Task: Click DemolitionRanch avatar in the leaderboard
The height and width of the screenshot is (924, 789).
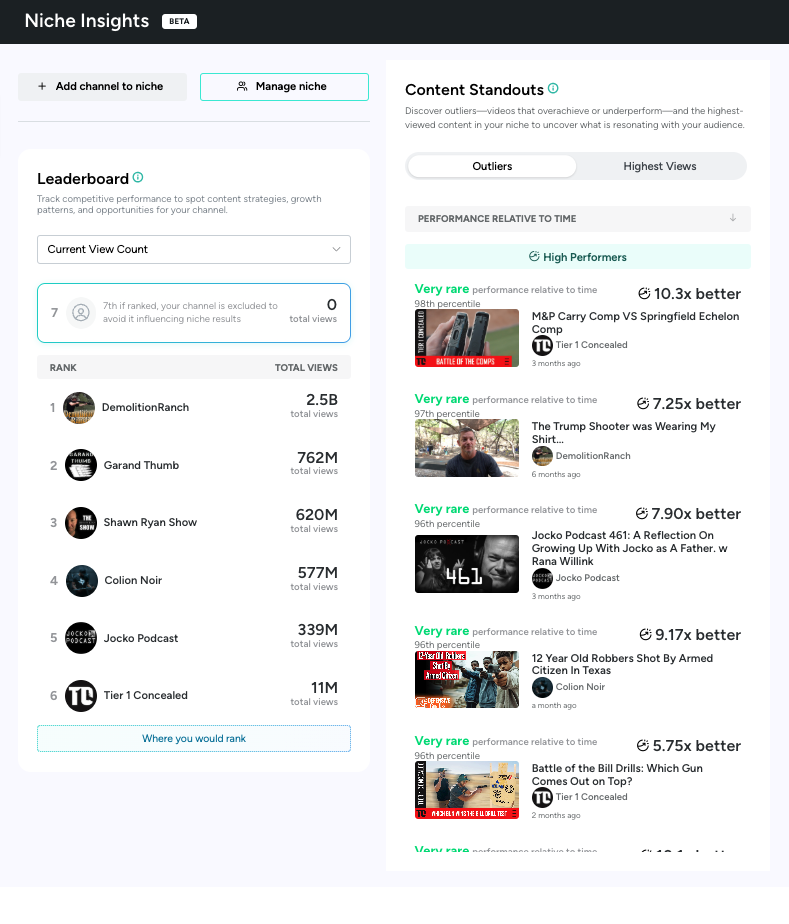Action: tap(79, 408)
